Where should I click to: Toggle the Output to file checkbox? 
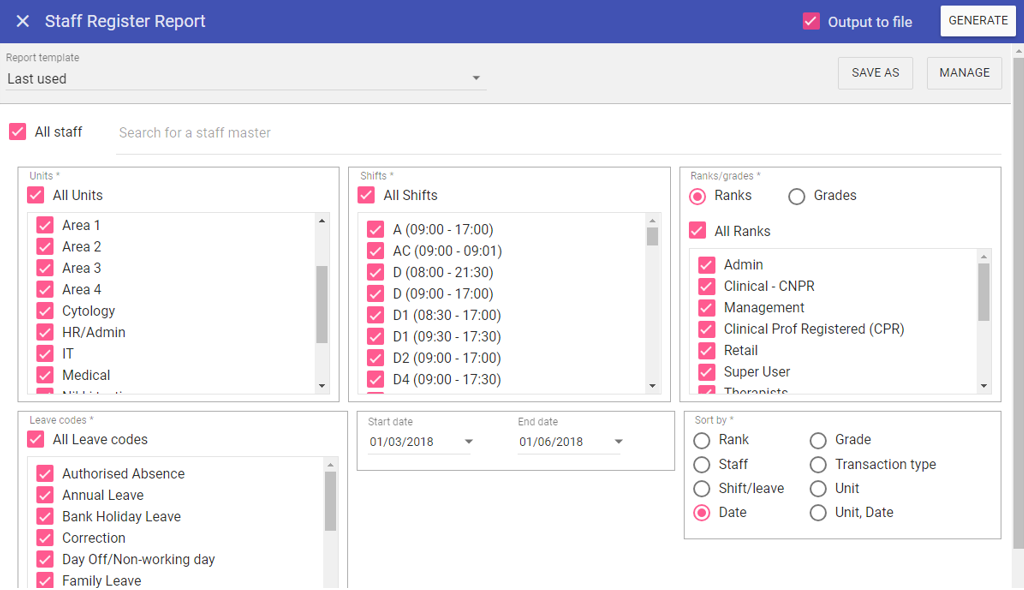pos(811,21)
